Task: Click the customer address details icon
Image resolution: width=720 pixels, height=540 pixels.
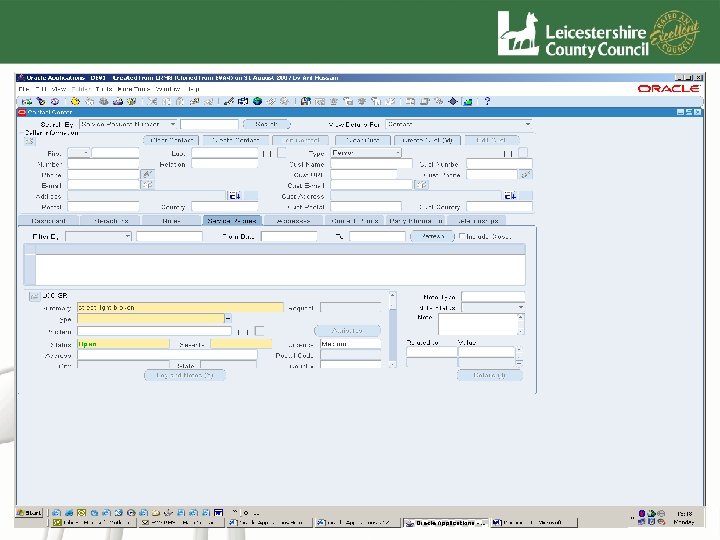Action: pyautogui.click(x=509, y=196)
